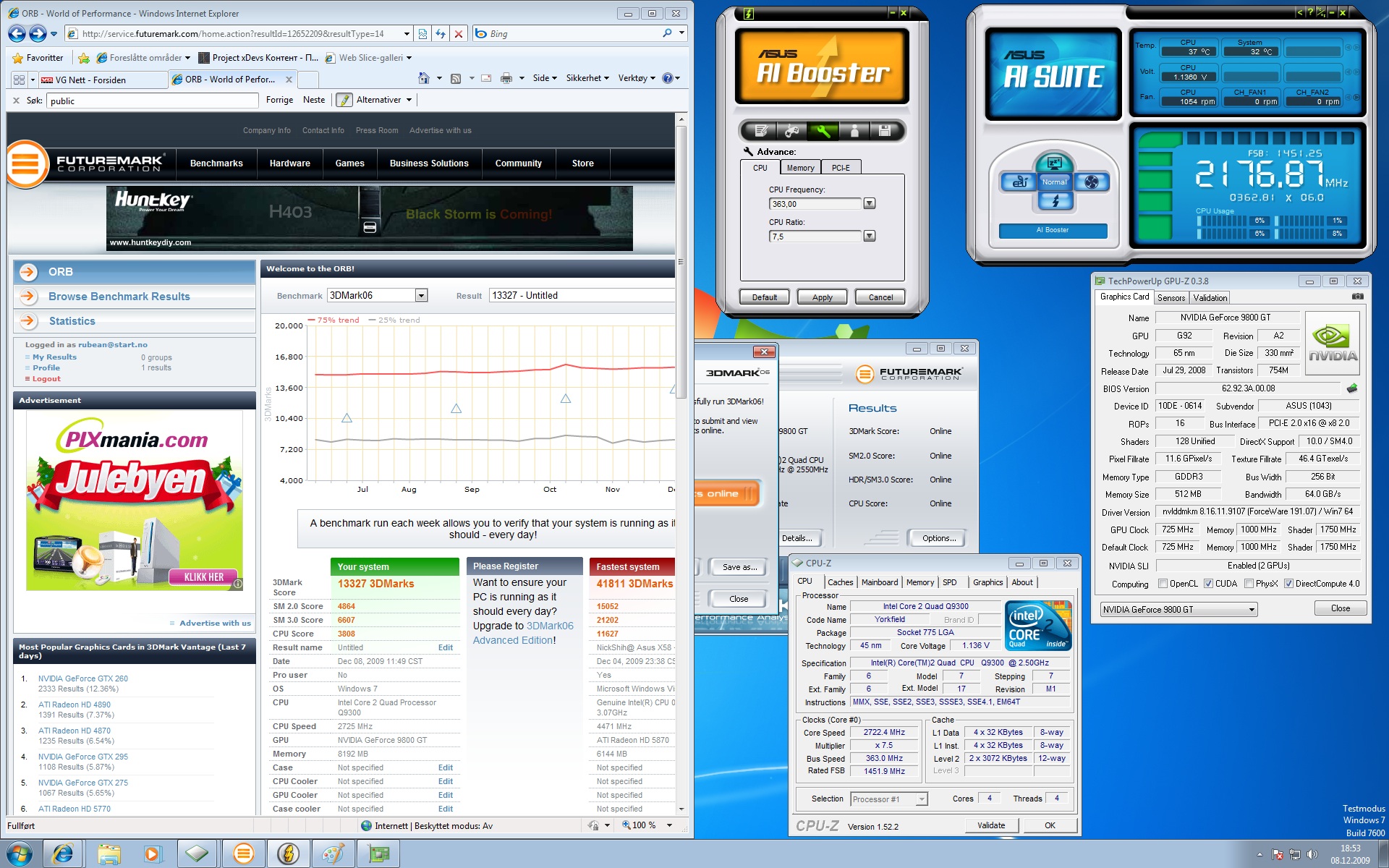Image resolution: width=1389 pixels, height=868 pixels.
Task: Refresh the Futuremark page
Action: tap(441, 33)
